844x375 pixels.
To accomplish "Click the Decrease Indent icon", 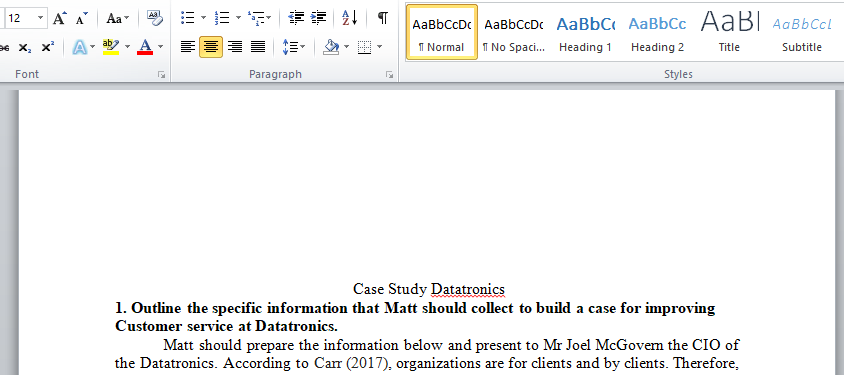I will pyautogui.click(x=296, y=18).
